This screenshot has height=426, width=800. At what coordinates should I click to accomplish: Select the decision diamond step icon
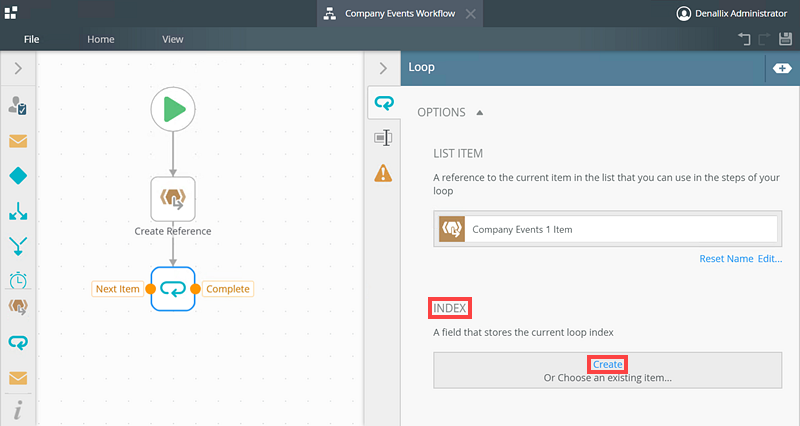pyautogui.click(x=18, y=176)
